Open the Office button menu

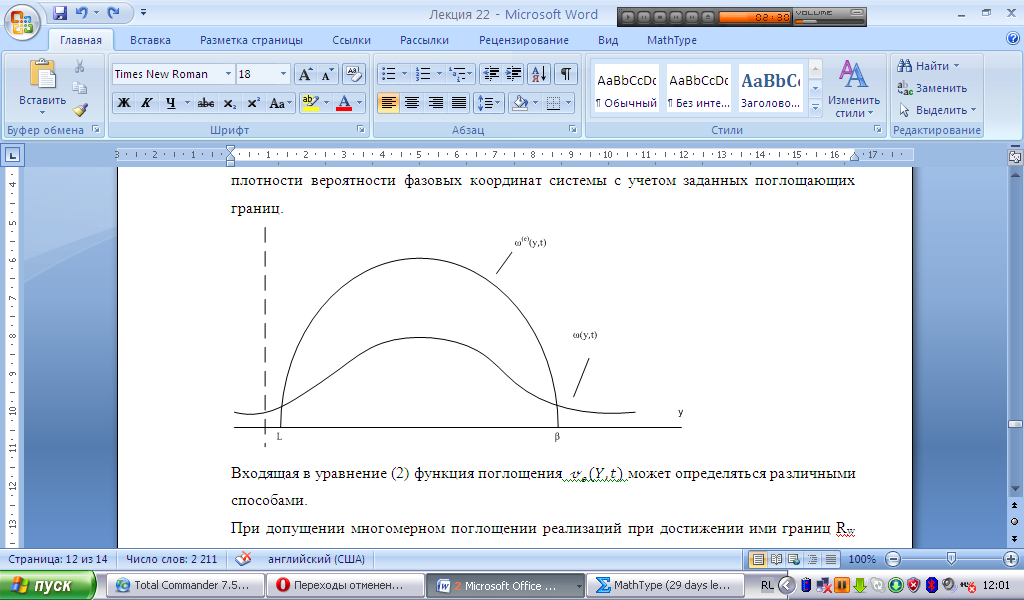click(x=22, y=22)
